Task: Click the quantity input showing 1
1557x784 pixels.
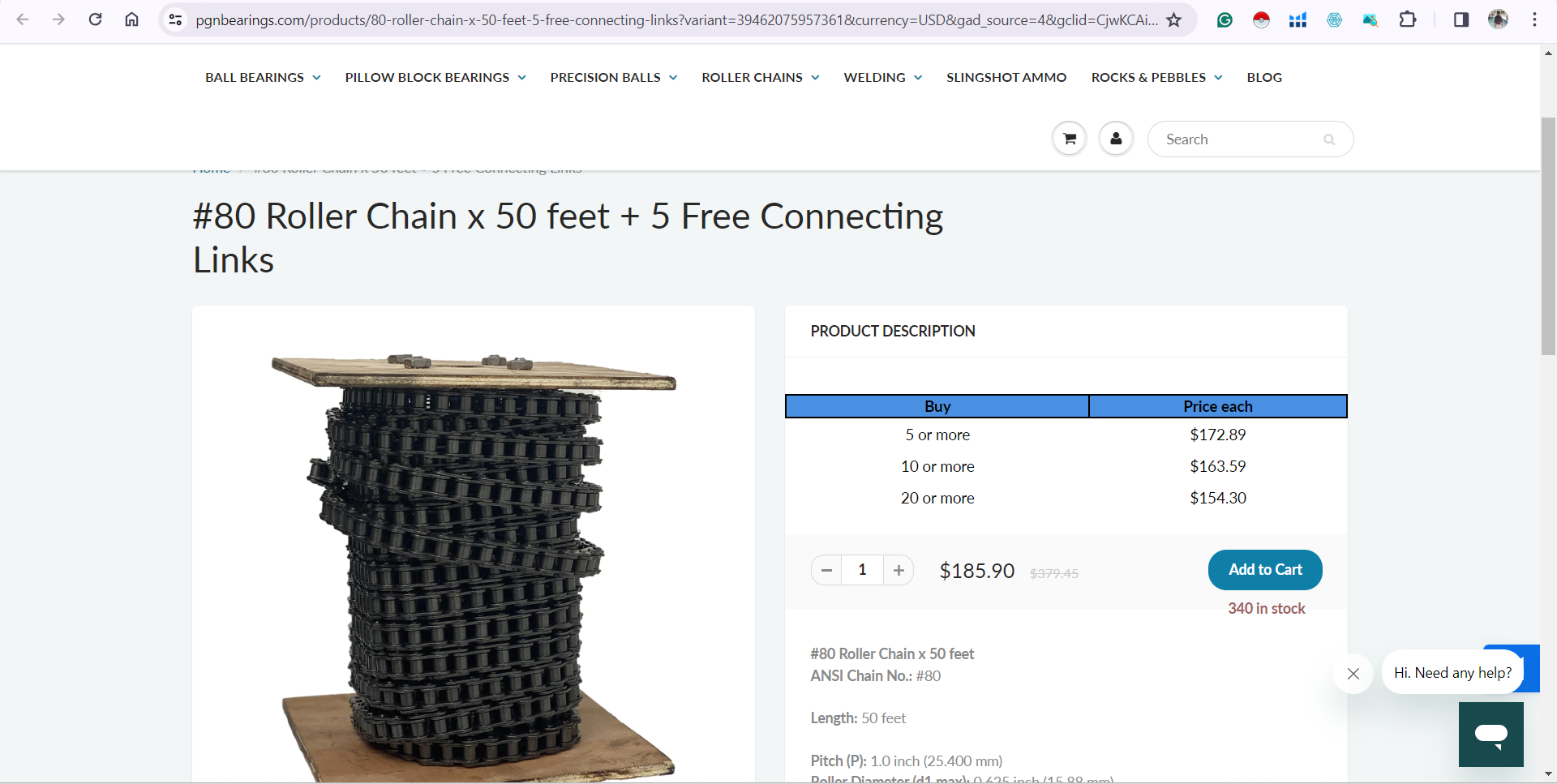Action: pos(862,570)
